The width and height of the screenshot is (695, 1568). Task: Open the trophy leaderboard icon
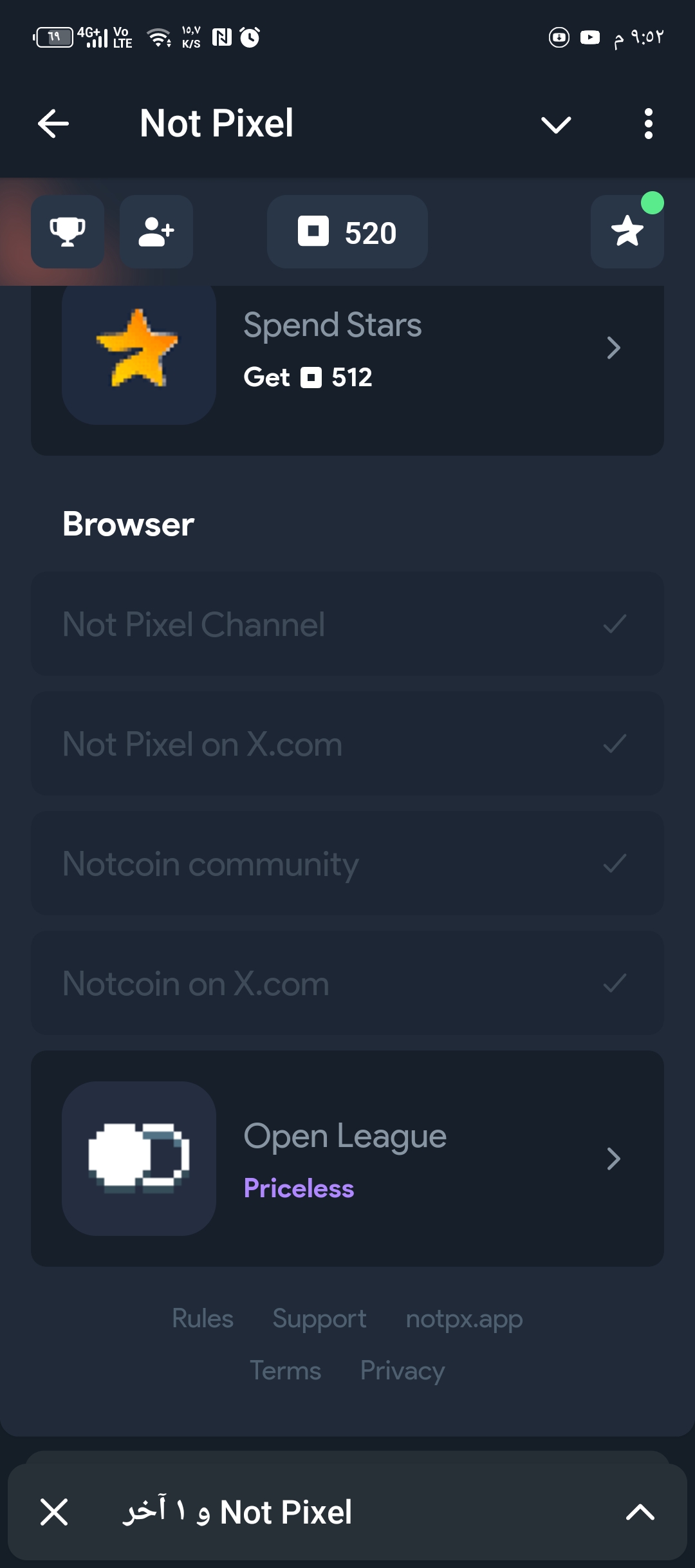[x=68, y=232]
